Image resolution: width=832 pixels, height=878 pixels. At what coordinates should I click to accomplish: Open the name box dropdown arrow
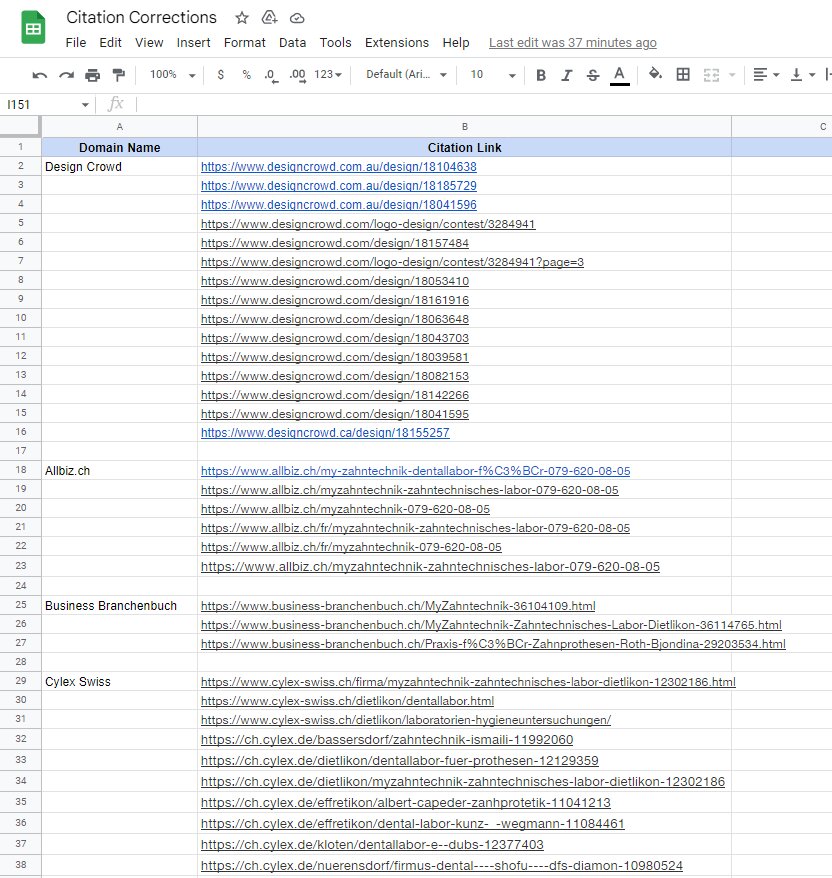85,105
